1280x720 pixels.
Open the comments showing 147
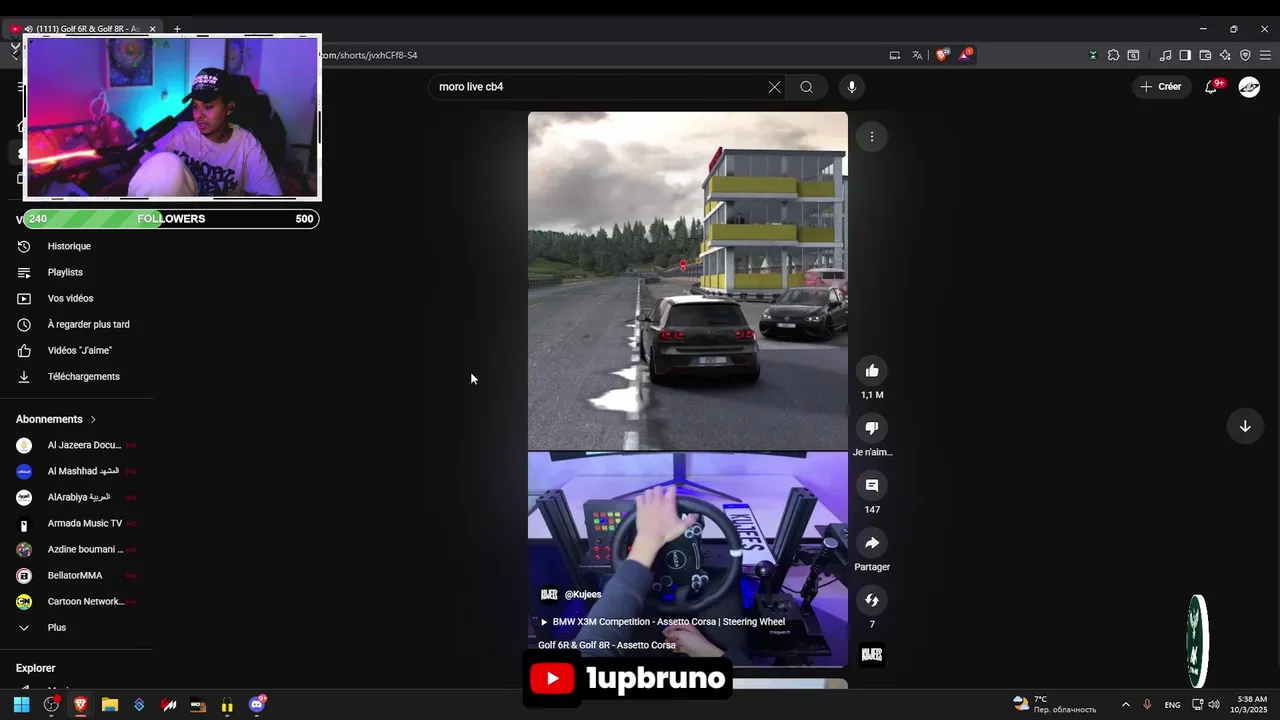pos(872,485)
